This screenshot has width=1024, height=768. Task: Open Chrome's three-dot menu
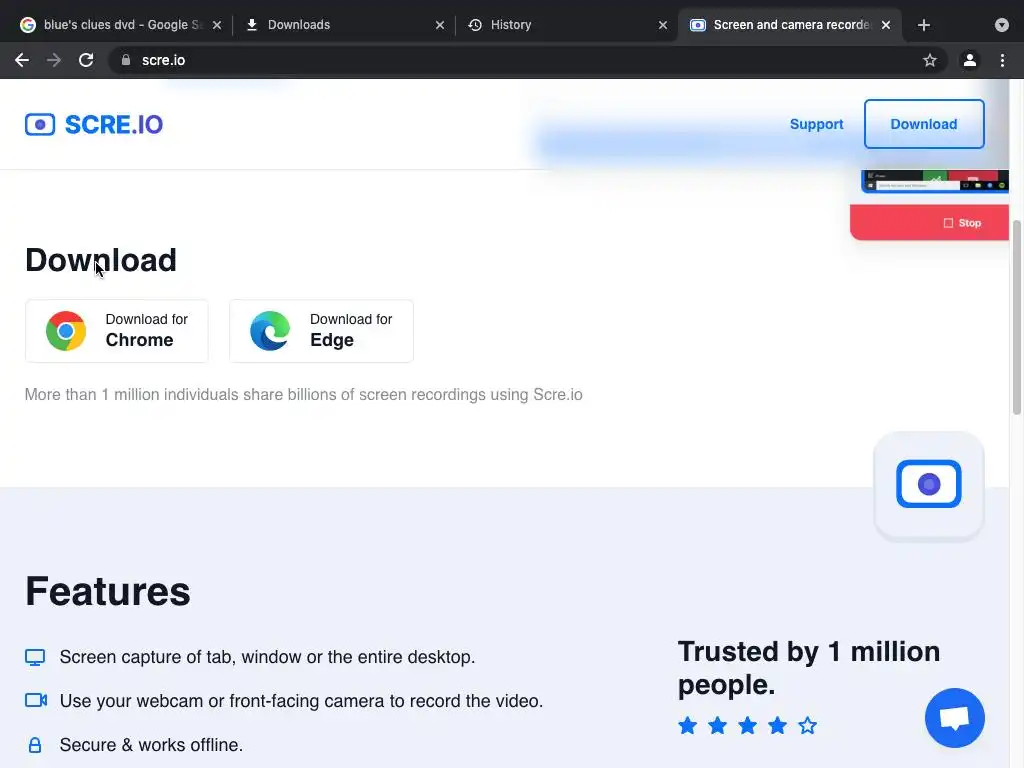(x=1002, y=60)
